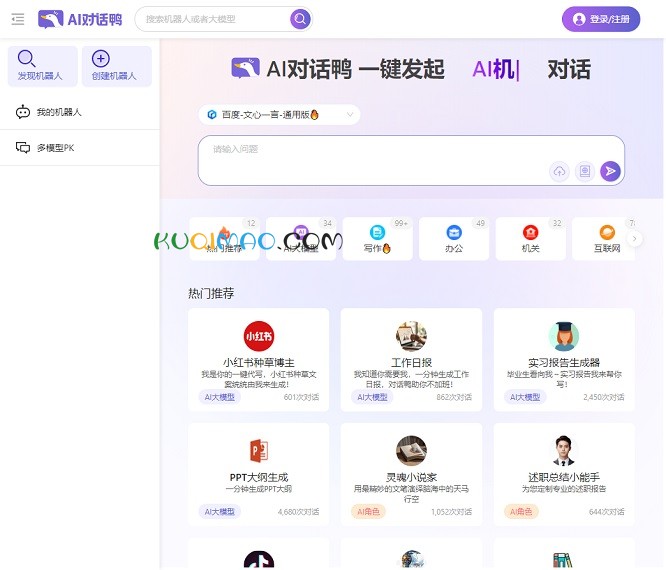The height and width of the screenshot is (570, 666).
Task: Click the 述职总结小能手 man avatar
Action: click(x=564, y=451)
